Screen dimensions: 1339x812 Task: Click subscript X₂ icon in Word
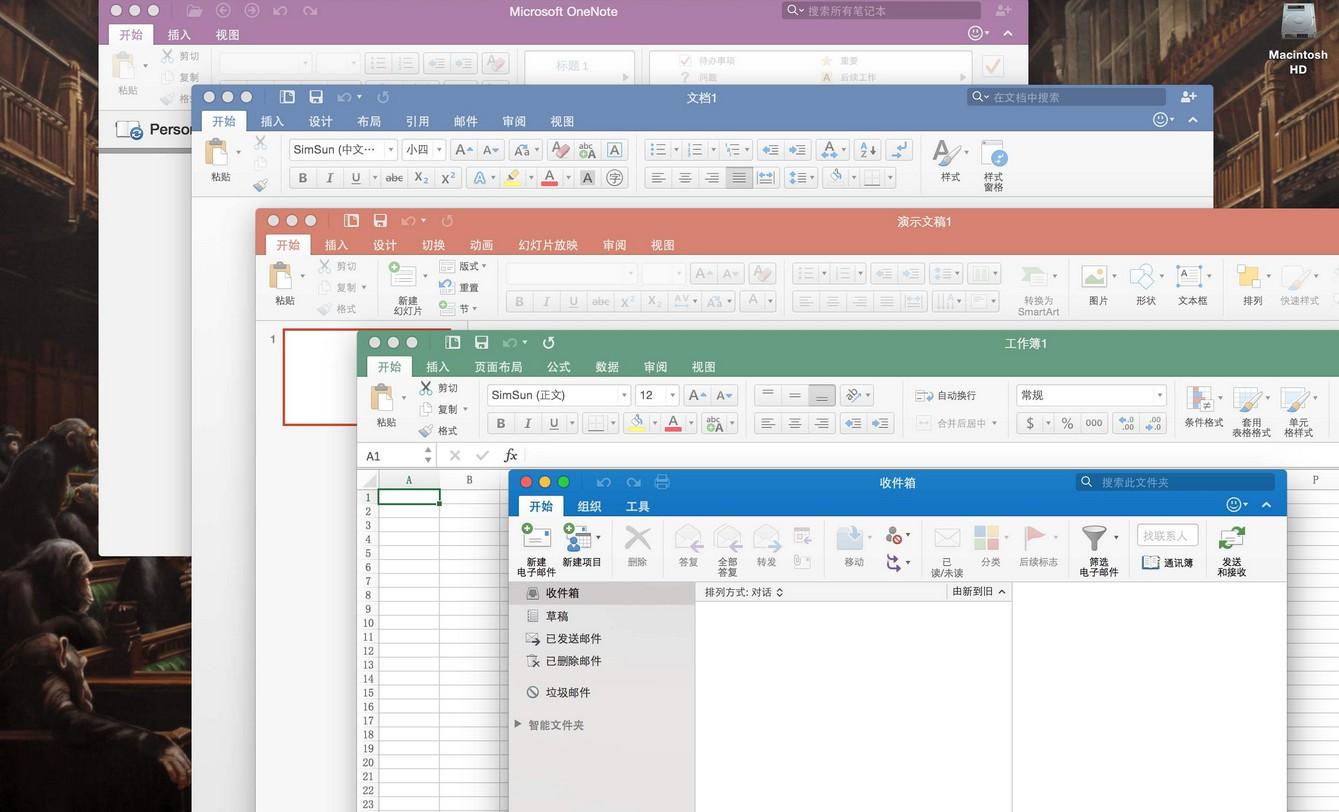pyautogui.click(x=421, y=178)
